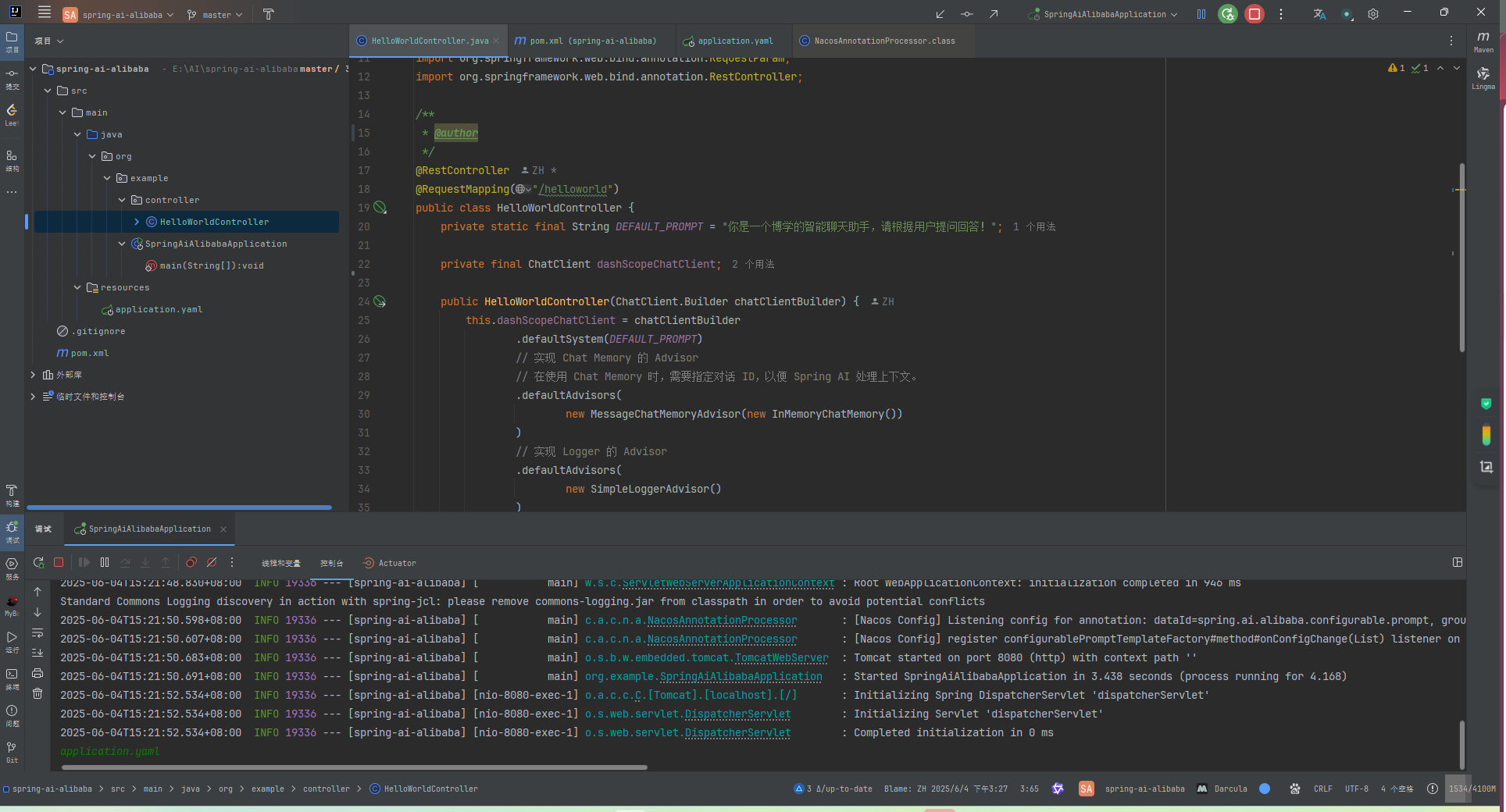The image size is (1506, 812).
Task: Stop the debug session in debugger toolbar
Action: pos(59,562)
